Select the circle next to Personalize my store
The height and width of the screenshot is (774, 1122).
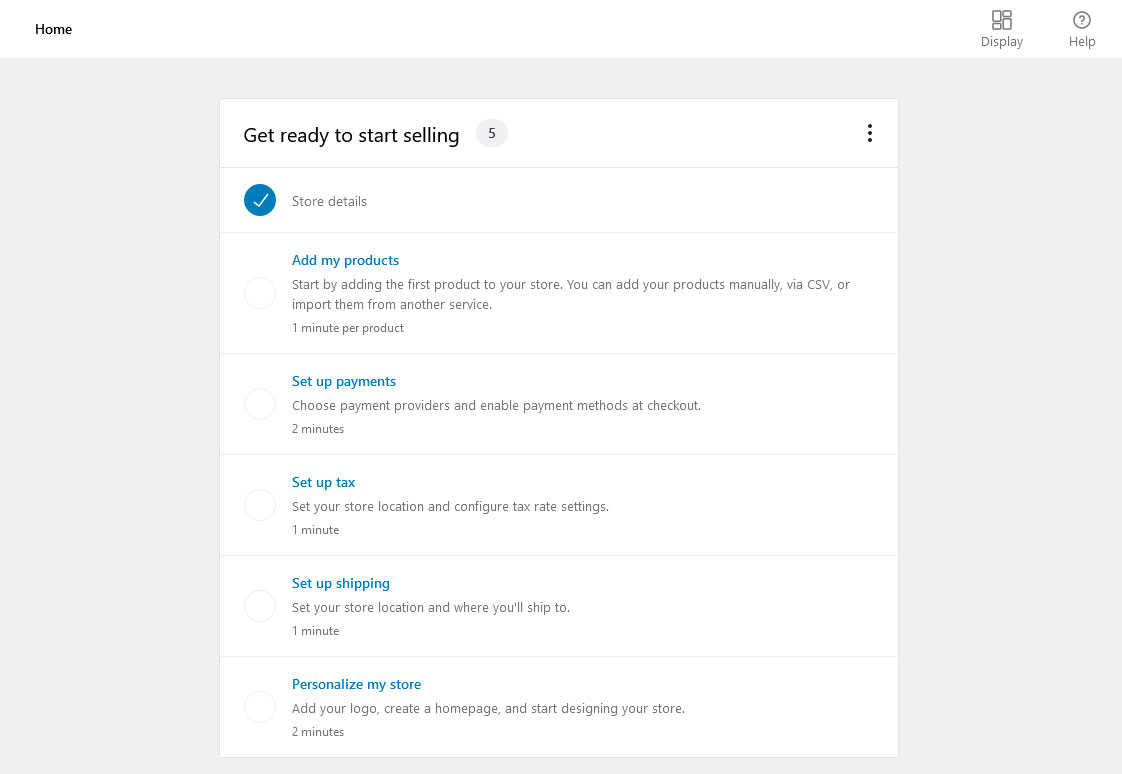[260, 707]
